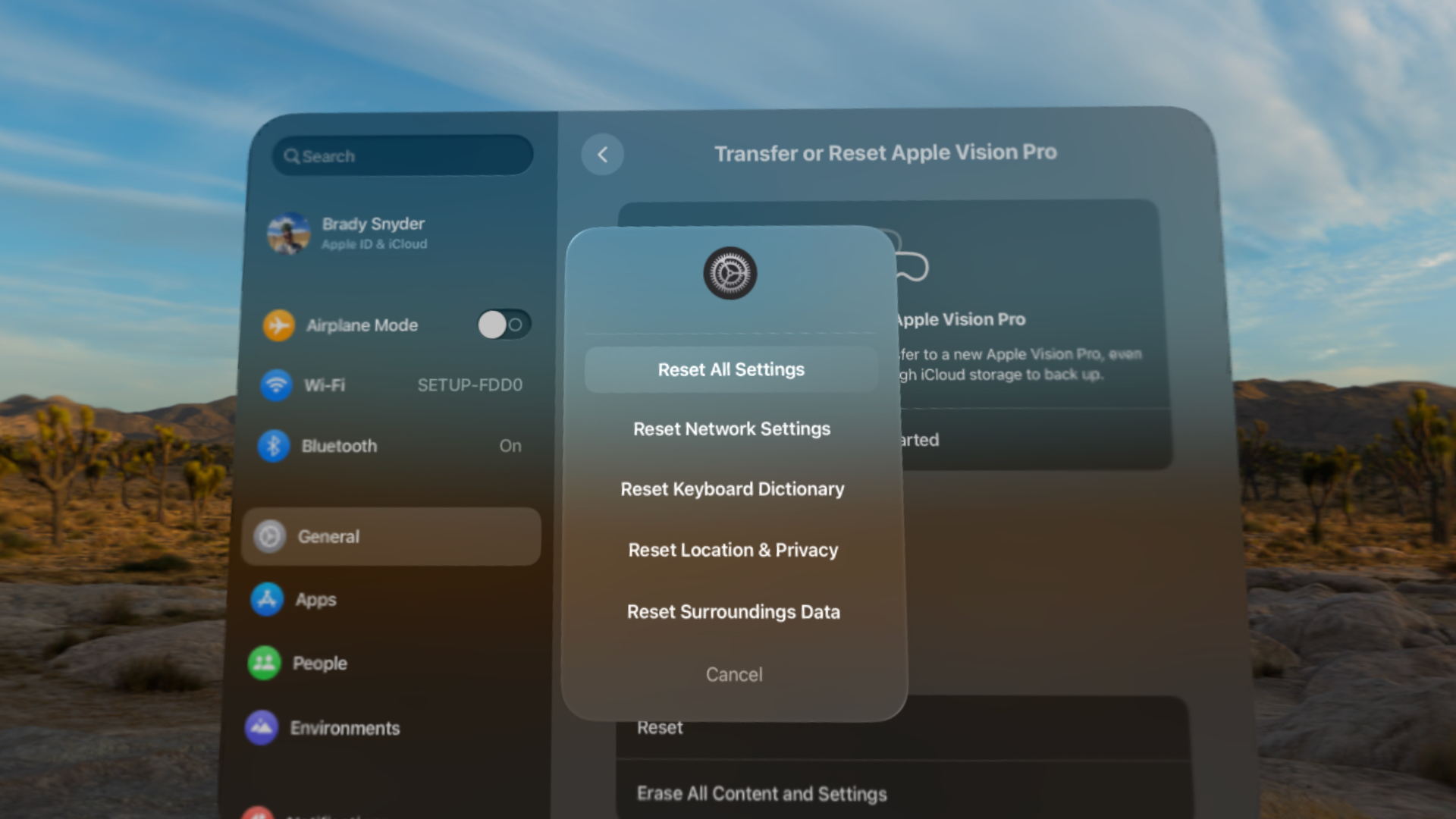Choose Reset Keyboard Dictionary

coord(733,489)
